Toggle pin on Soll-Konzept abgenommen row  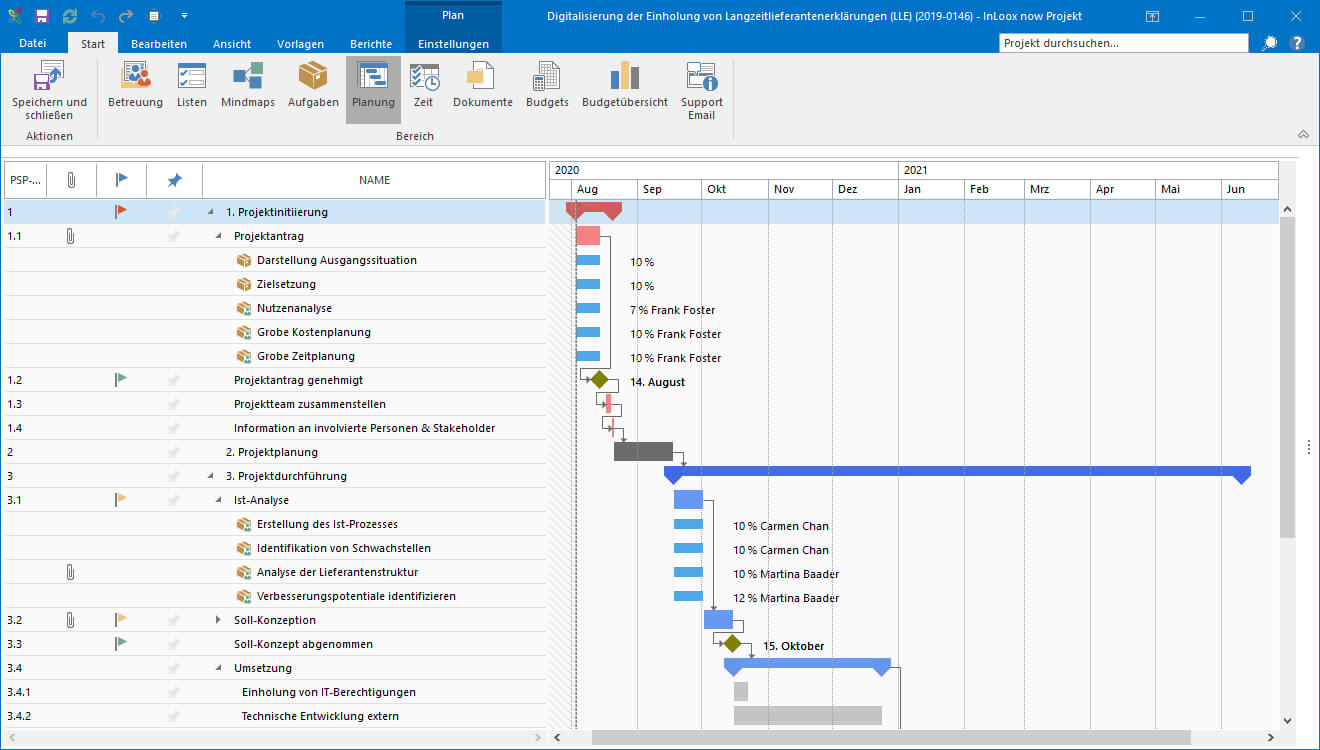tap(174, 644)
